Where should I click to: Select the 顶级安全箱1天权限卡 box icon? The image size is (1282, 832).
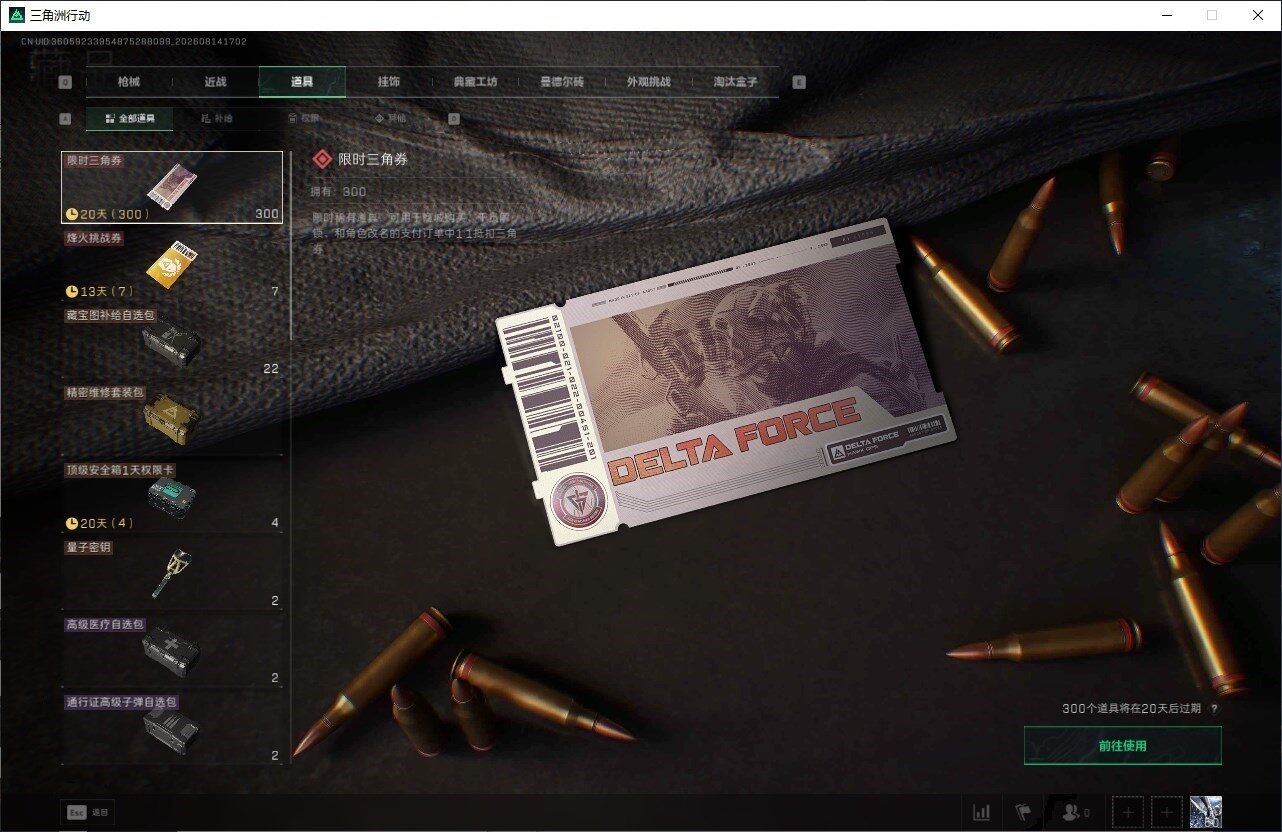(x=172, y=496)
